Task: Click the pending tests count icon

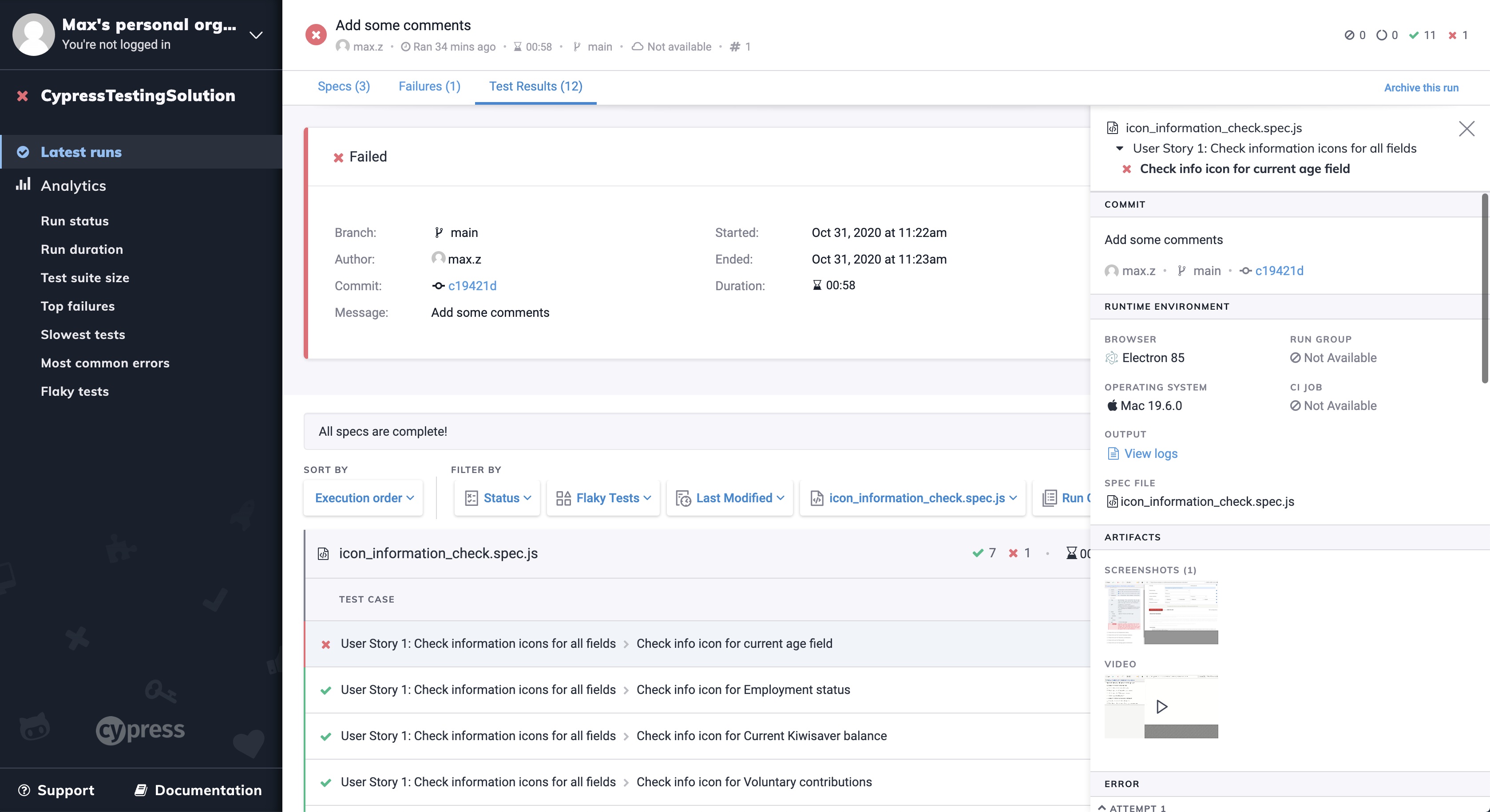Action: point(1382,35)
